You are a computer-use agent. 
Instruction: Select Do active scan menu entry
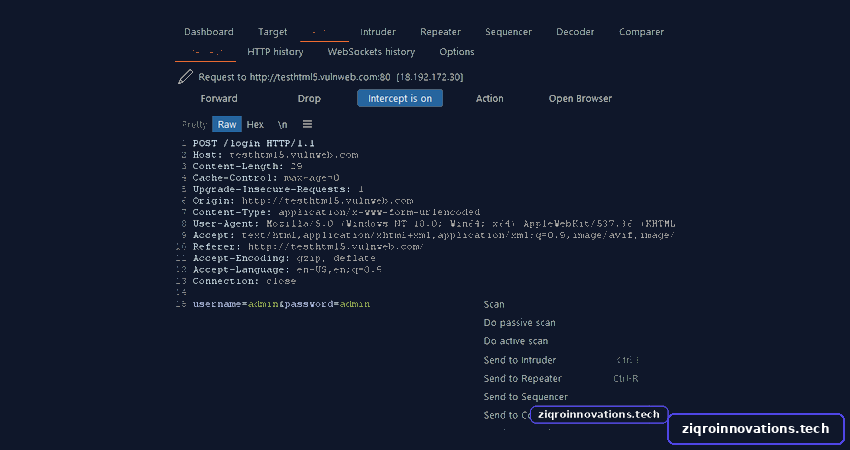point(516,342)
